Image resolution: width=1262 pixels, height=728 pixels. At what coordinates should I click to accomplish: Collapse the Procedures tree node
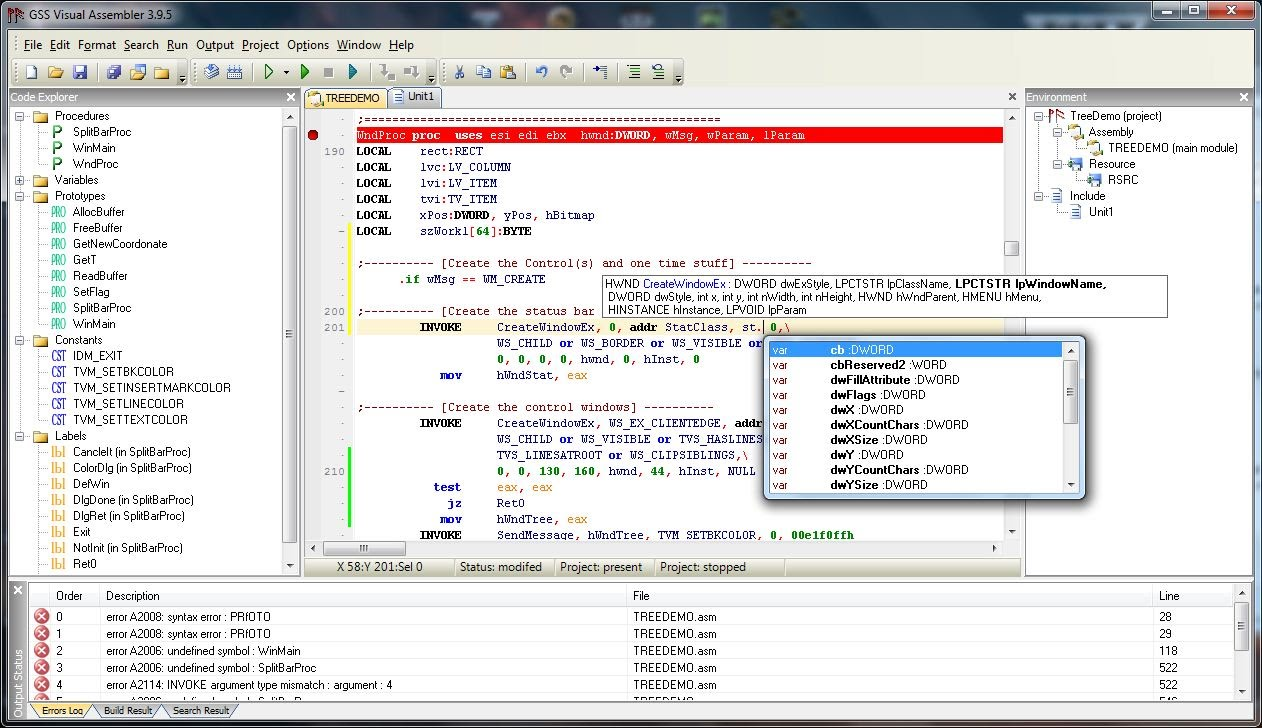(x=20, y=116)
